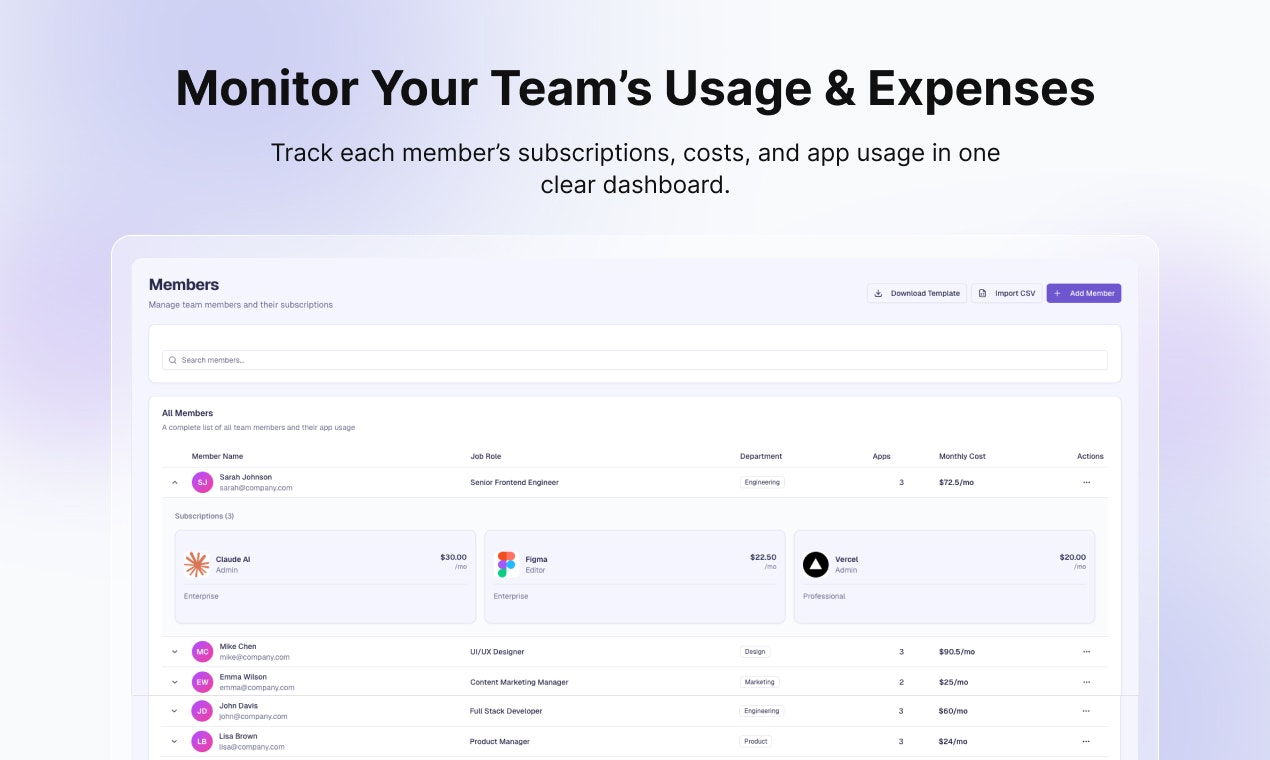
Task: Click the plus icon on Add Member
Action: [x=1057, y=293]
